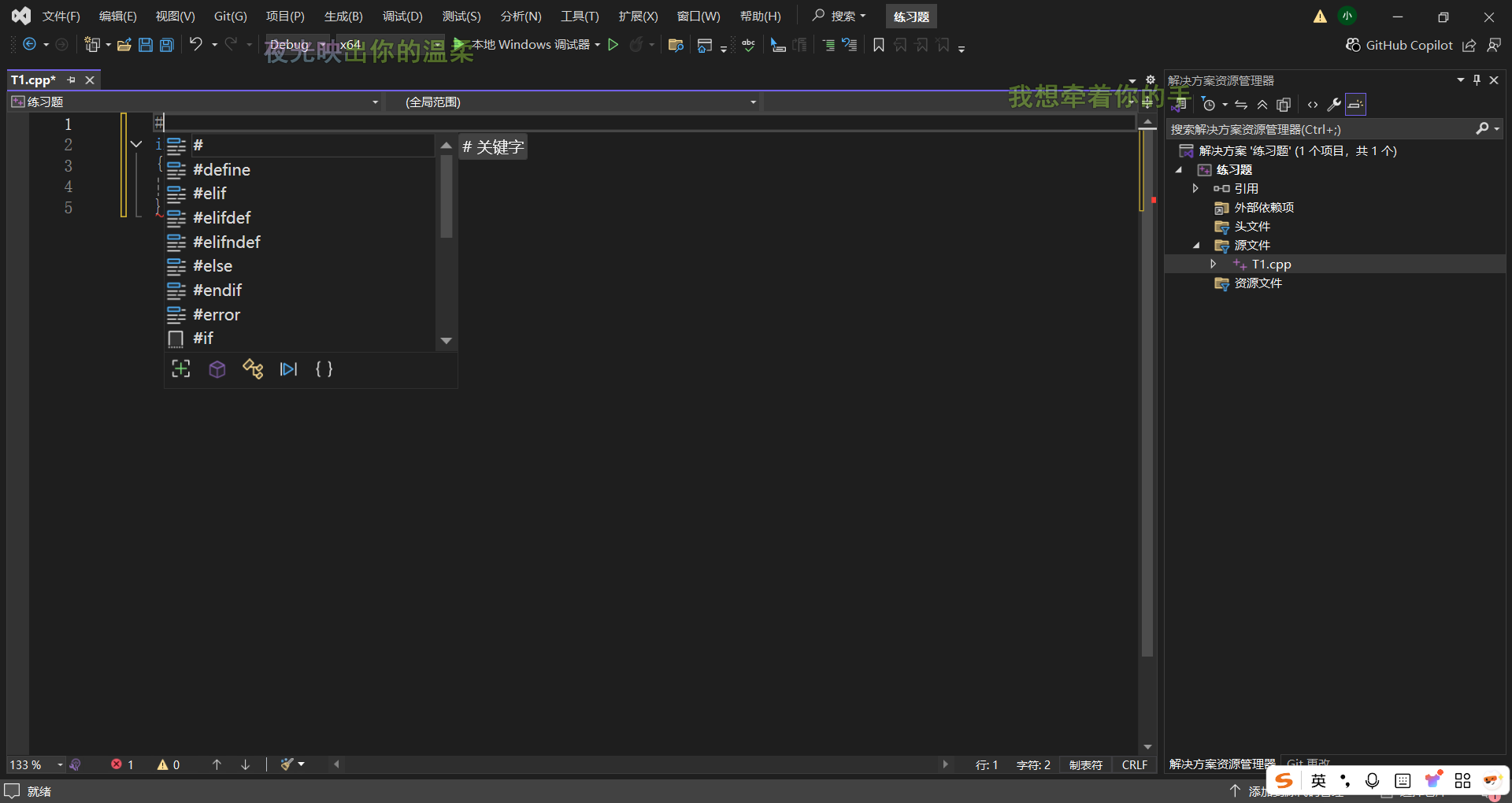Click the new project icon in toolbar
The image size is (1512, 803).
(x=92, y=45)
